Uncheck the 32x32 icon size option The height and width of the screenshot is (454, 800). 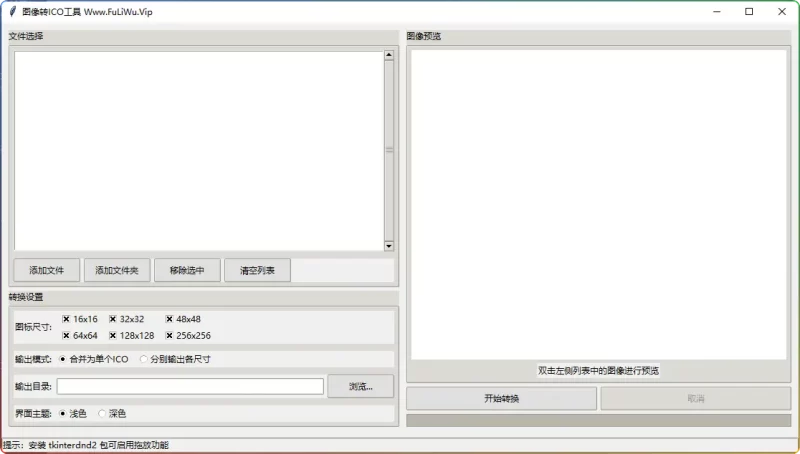click(x=113, y=319)
